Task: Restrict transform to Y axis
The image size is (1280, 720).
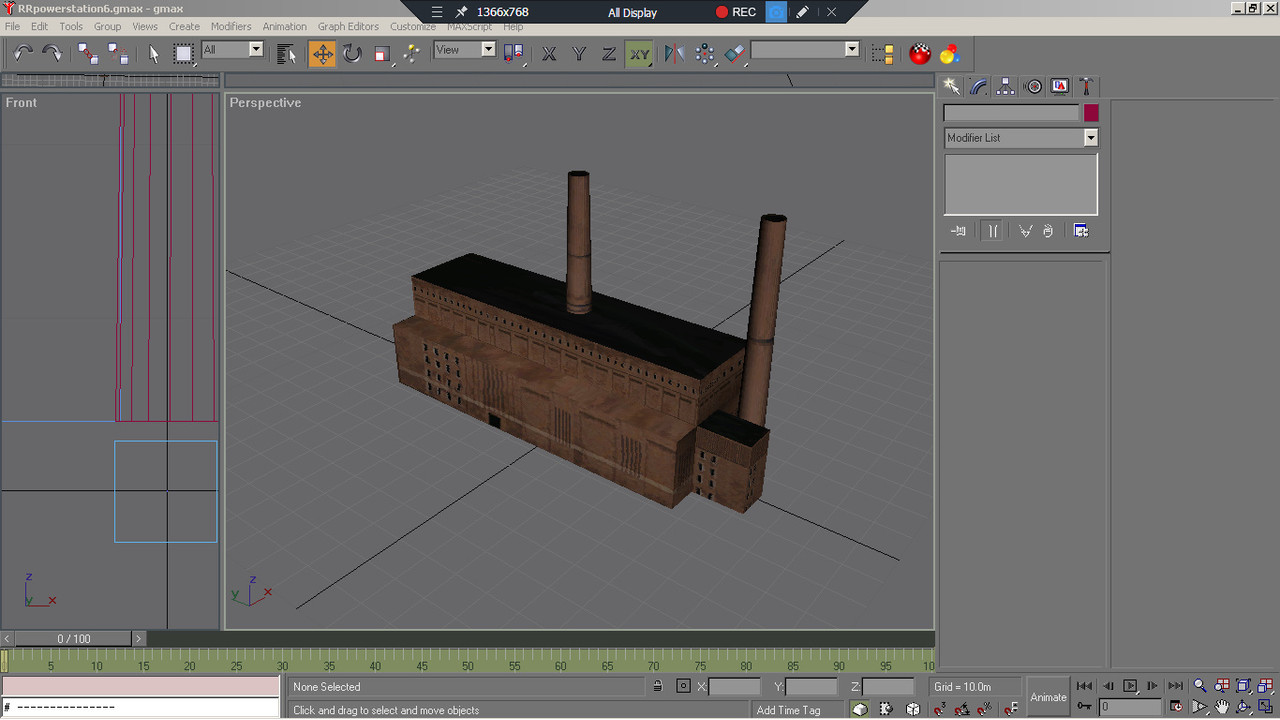Action: [x=579, y=53]
